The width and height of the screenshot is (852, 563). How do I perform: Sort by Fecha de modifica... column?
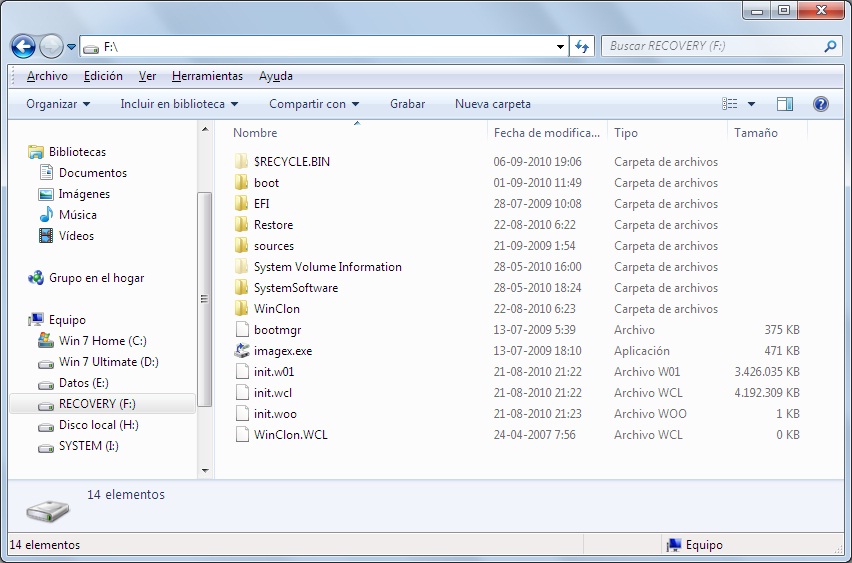coord(547,133)
